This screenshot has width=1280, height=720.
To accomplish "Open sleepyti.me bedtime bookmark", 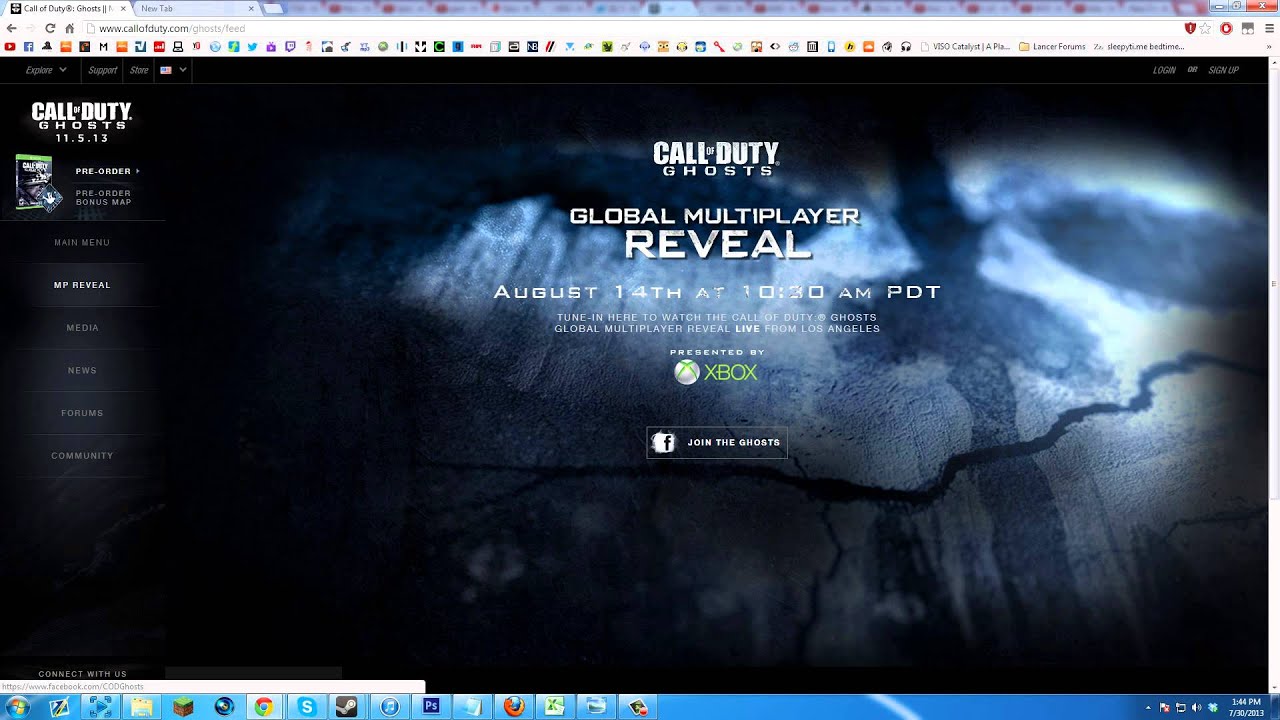I will [x=1138, y=46].
